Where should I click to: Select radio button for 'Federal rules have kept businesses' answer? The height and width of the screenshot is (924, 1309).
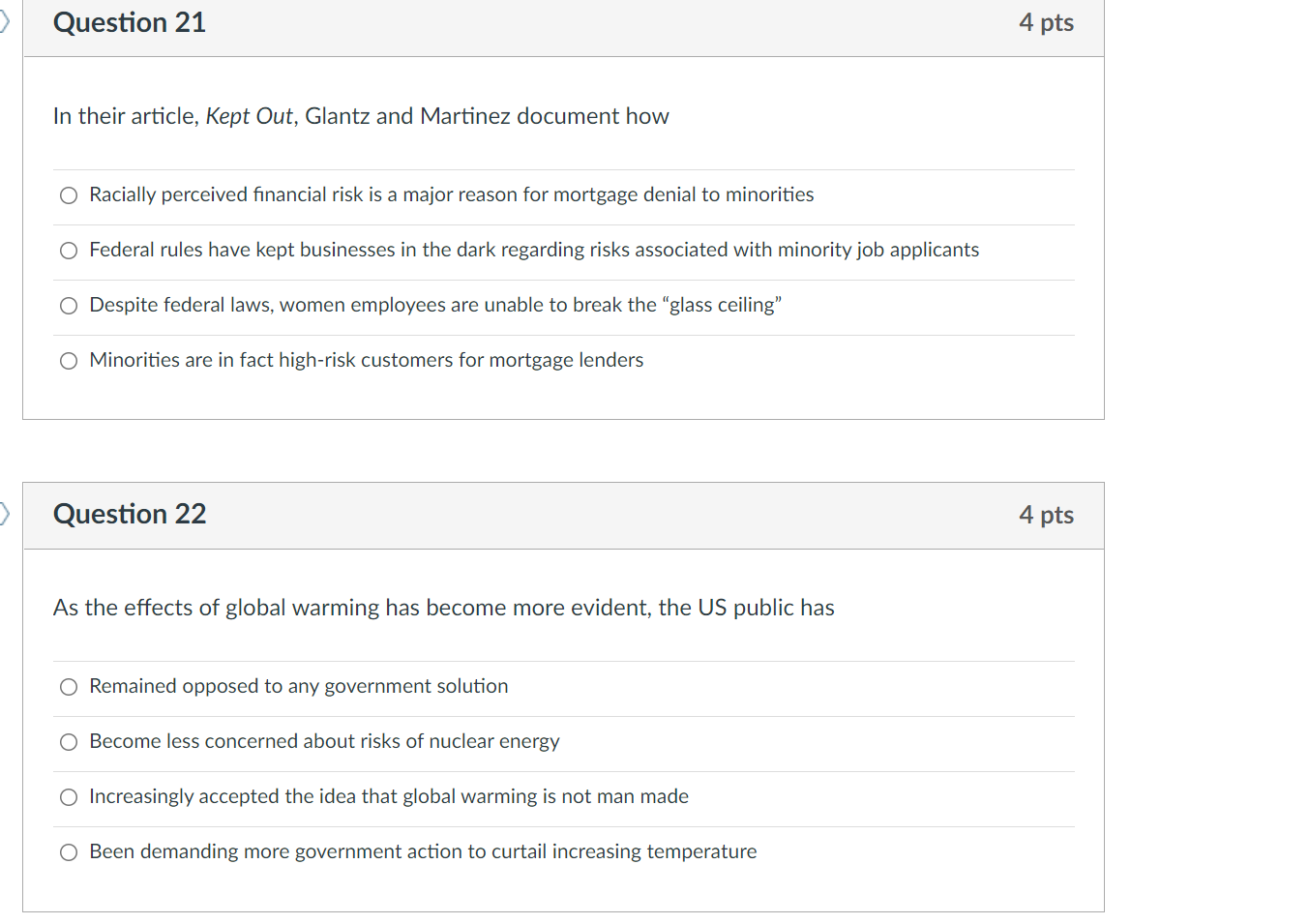click(68, 251)
